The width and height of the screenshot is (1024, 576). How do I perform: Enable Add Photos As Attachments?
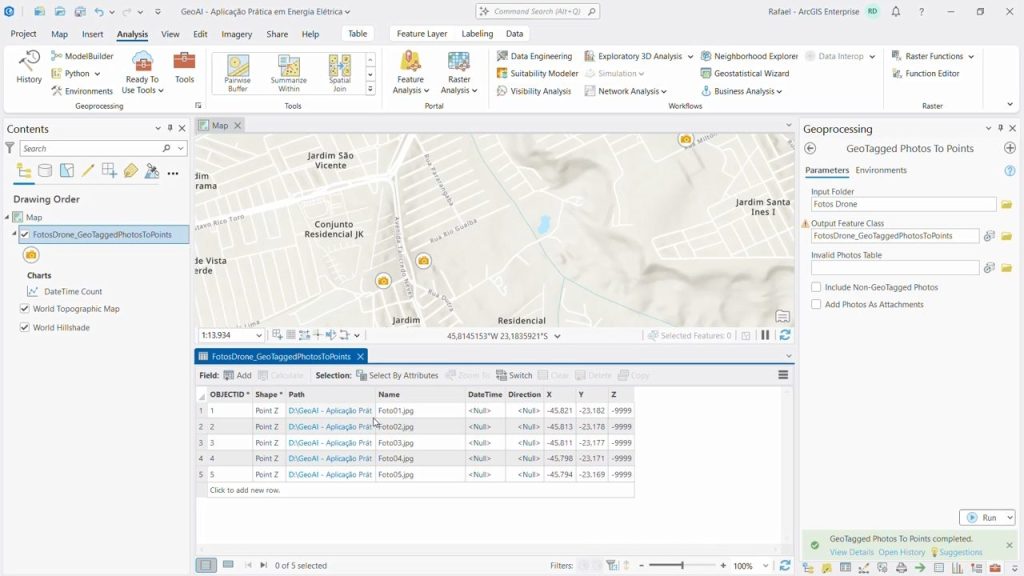[816, 304]
